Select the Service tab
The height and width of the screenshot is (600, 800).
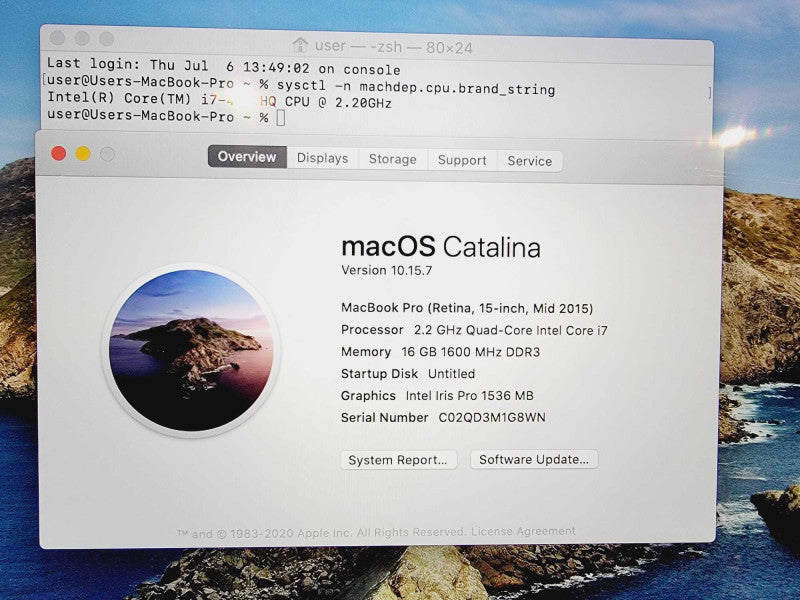(x=530, y=161)
